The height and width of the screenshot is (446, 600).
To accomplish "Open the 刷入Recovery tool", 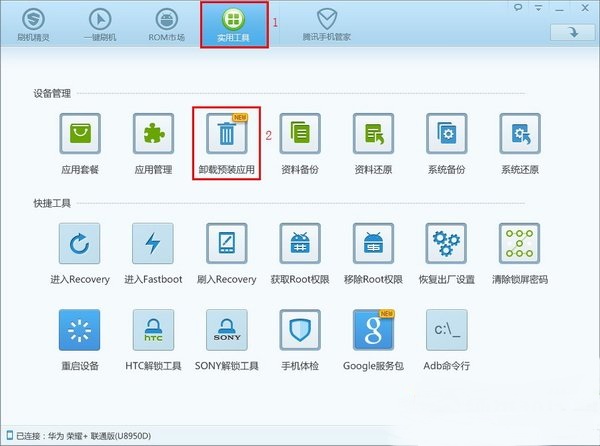I will [227, 244].
